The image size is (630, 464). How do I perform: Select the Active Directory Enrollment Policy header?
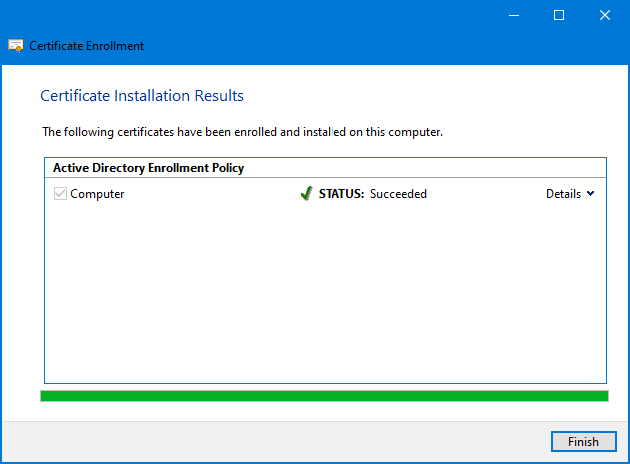149,168
